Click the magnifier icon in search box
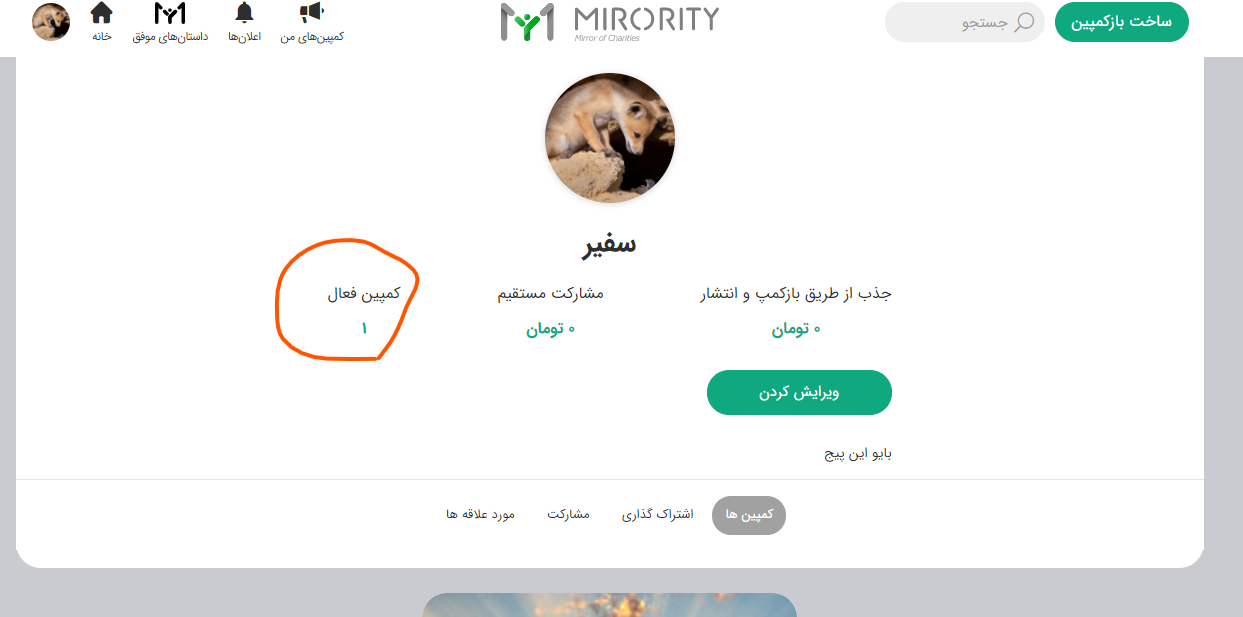This screenshot has width=1243, height=617. 1024,22
